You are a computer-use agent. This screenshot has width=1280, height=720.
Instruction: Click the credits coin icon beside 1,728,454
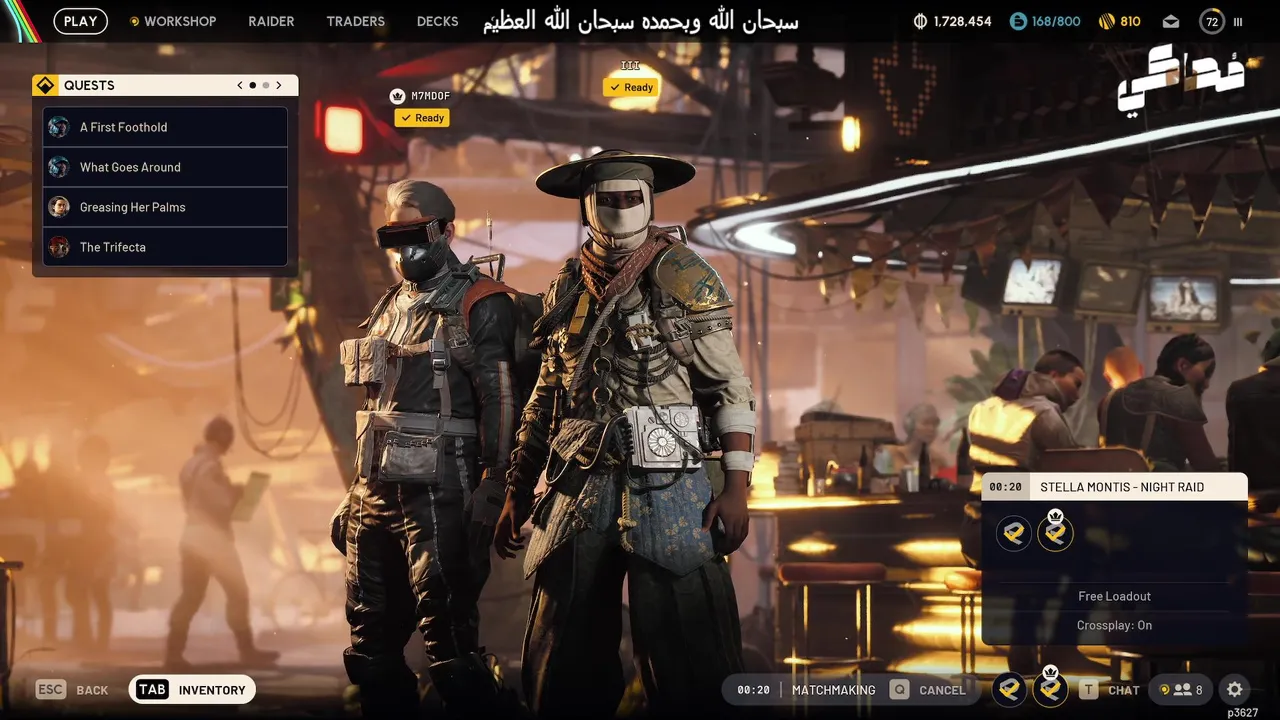coord(920,21)
